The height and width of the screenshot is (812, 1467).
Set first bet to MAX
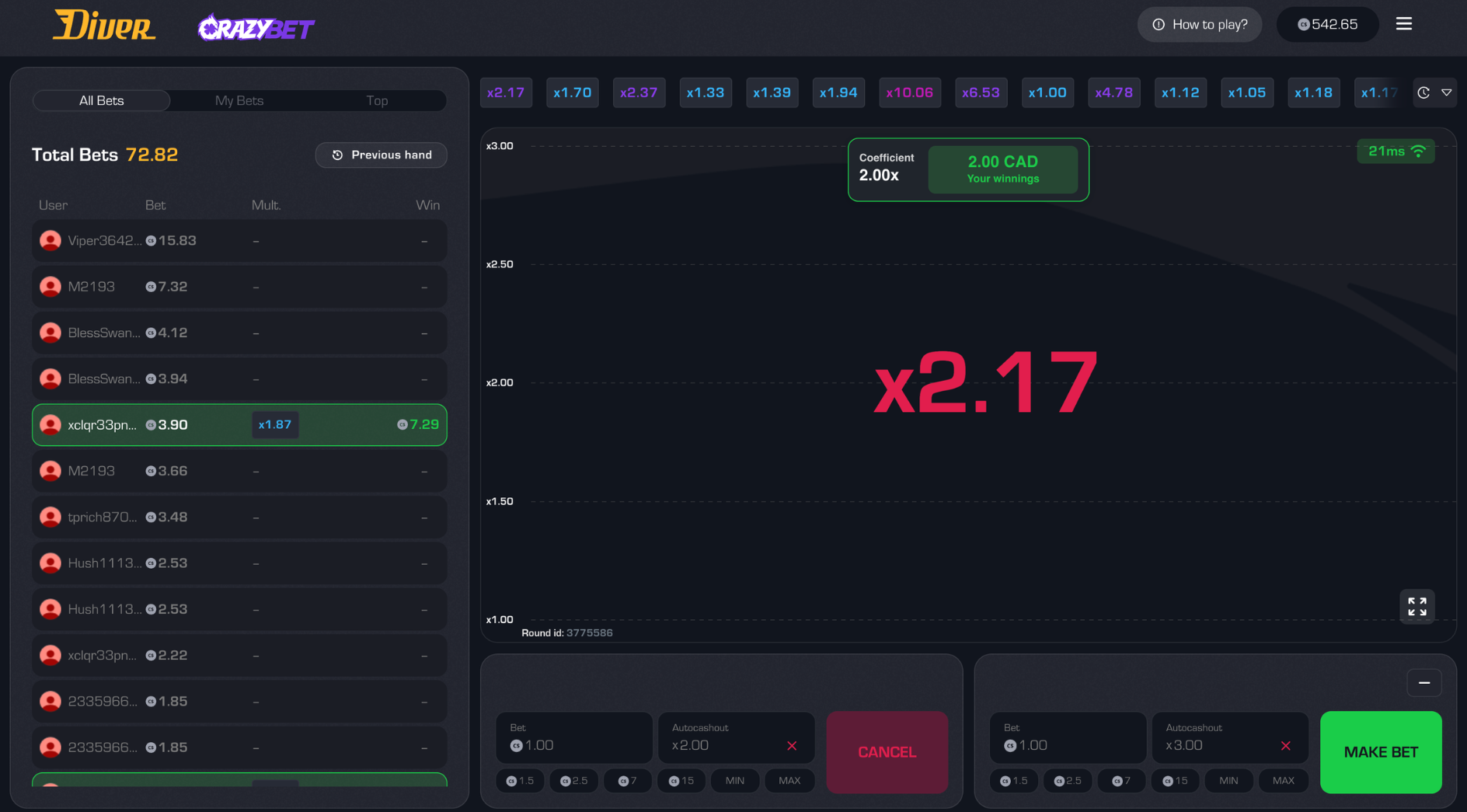pyautogui.click(x=789, y=781)
